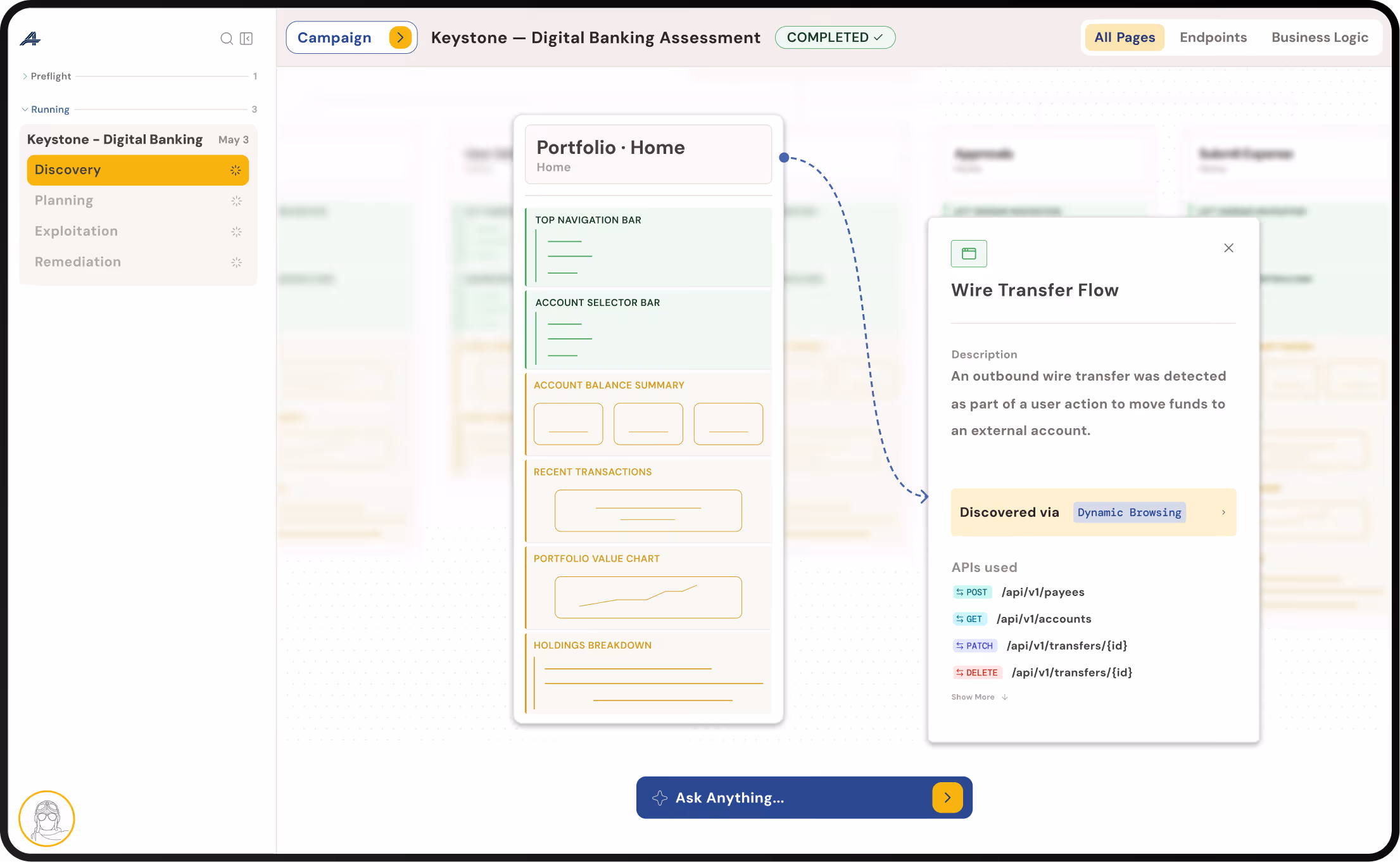
Task: Select the Top Navigation Bar section
Action: (x=648, y=247)
